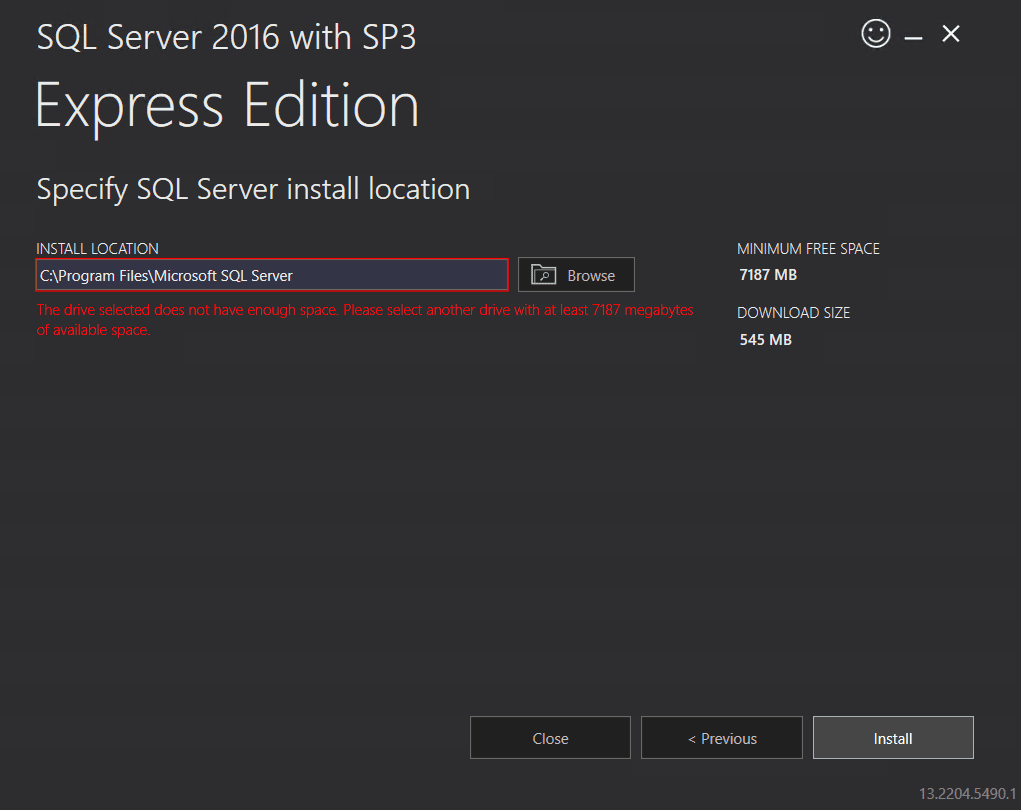
Task: Click the smiley feedback icon
Action: pos(875,33)
